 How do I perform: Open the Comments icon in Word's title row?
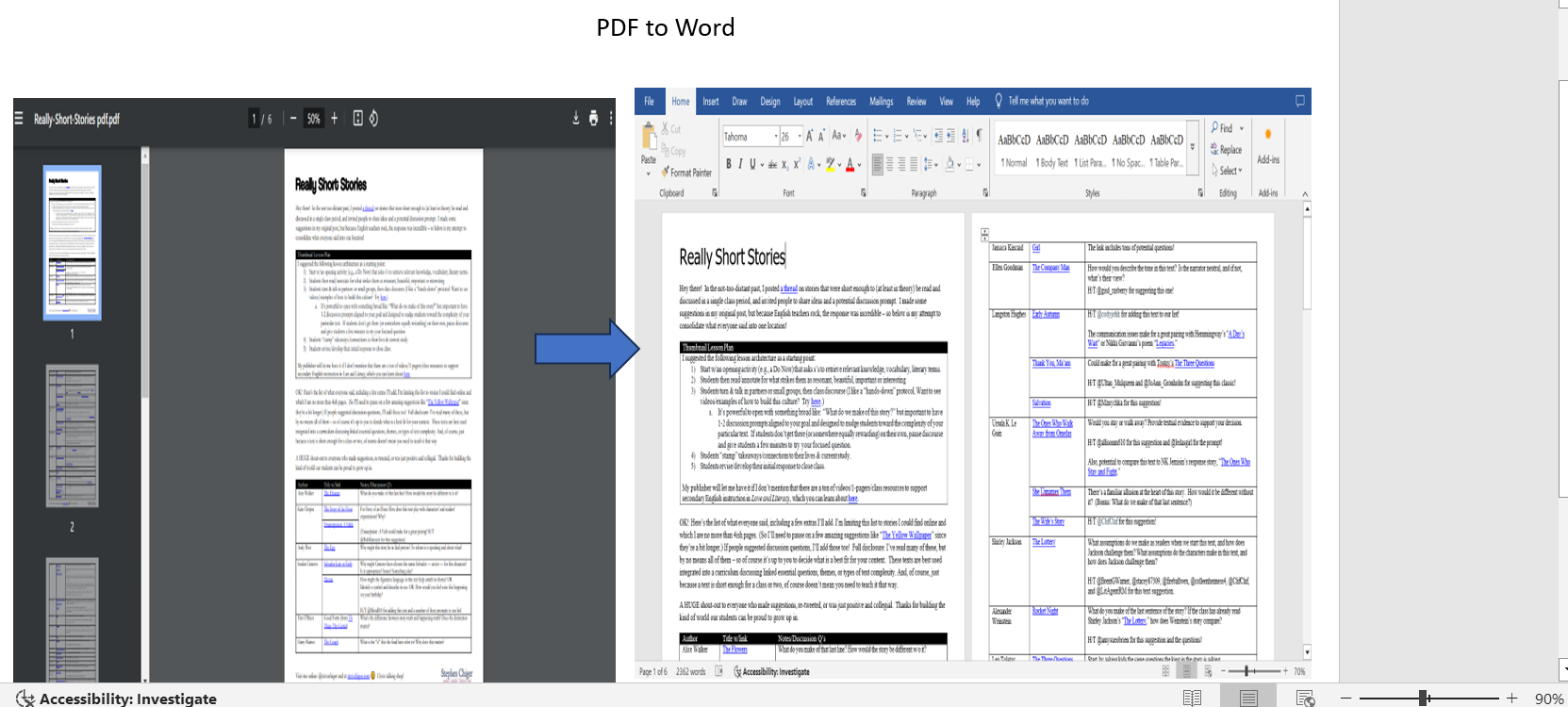(1299, 101)
